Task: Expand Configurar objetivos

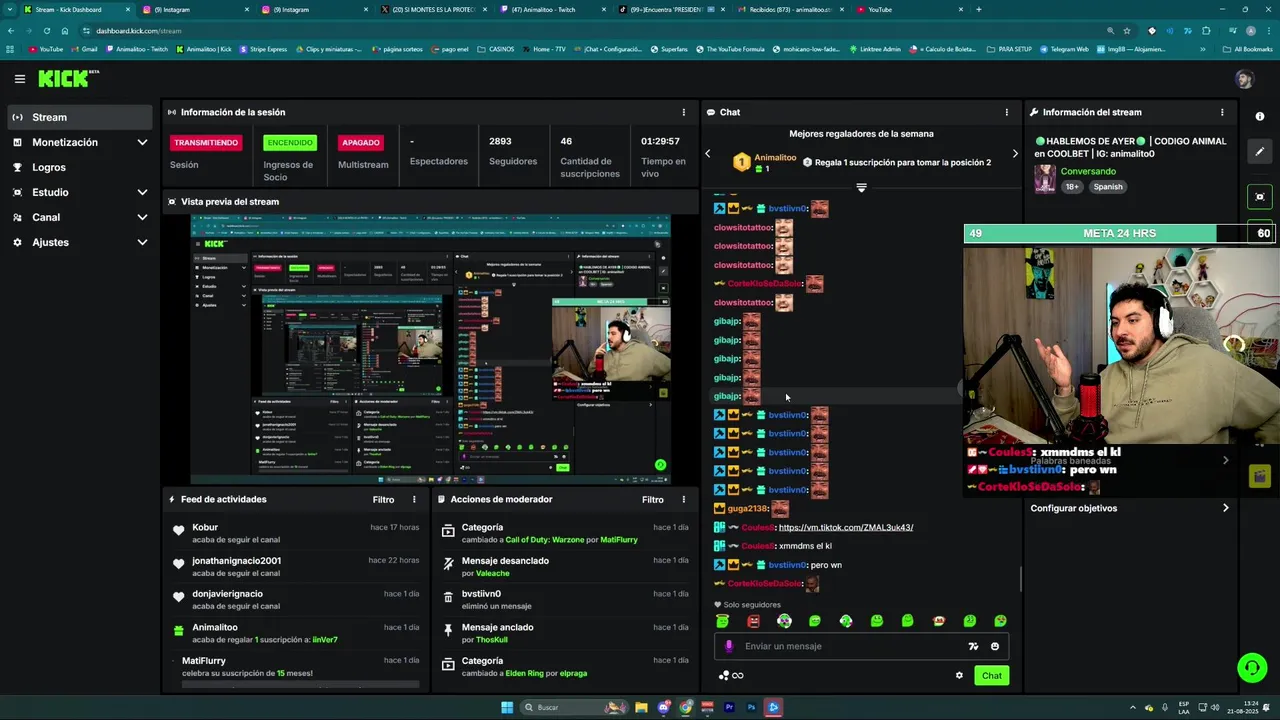Action: click(x=1130, y=508)
